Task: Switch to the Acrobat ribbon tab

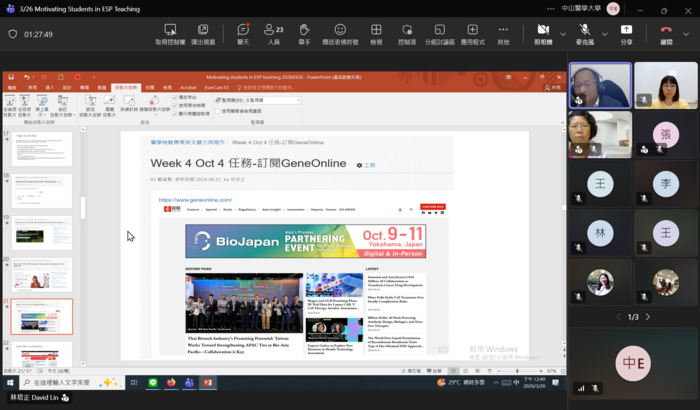Action: tap(188, 87)
